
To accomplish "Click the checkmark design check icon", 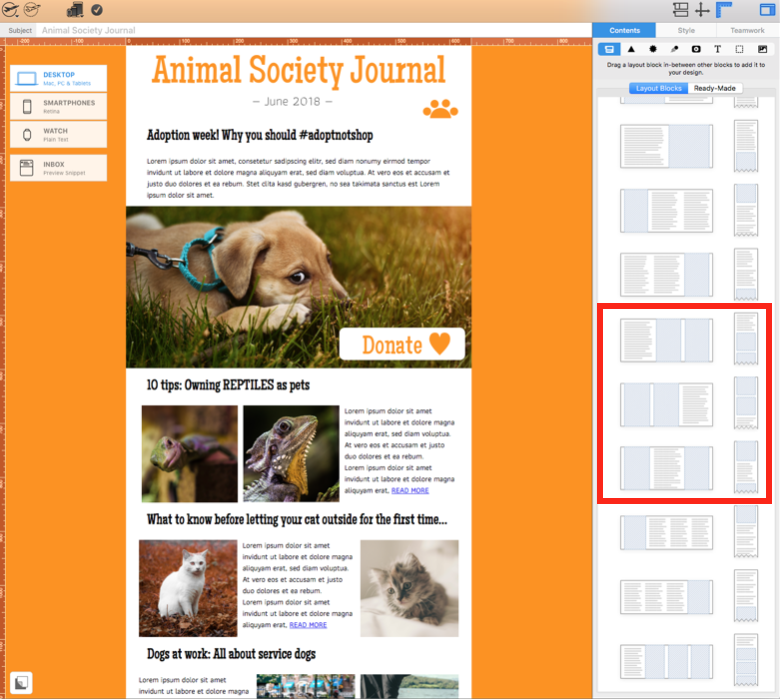I will 97,10.
